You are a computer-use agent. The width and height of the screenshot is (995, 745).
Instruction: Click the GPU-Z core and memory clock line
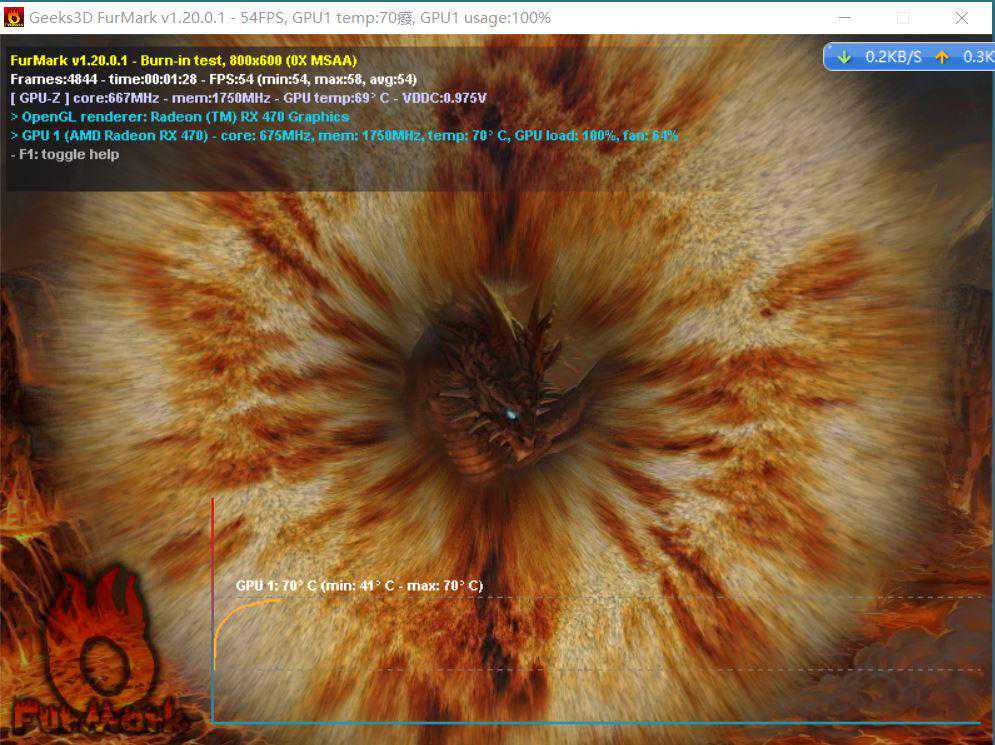[x=248, y=98]
